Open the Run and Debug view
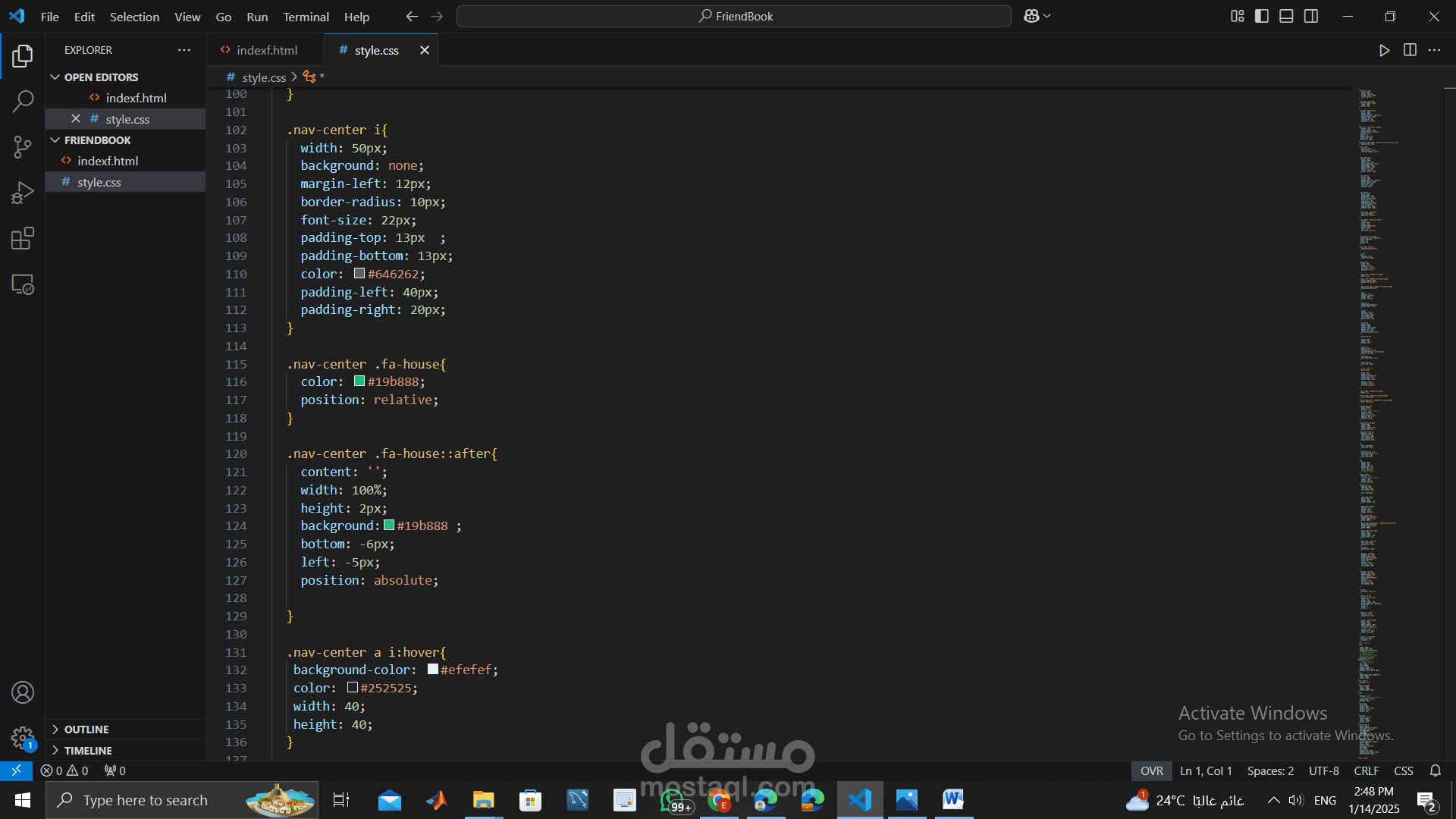The image size is (1456, 819). [x=23, y=193]
